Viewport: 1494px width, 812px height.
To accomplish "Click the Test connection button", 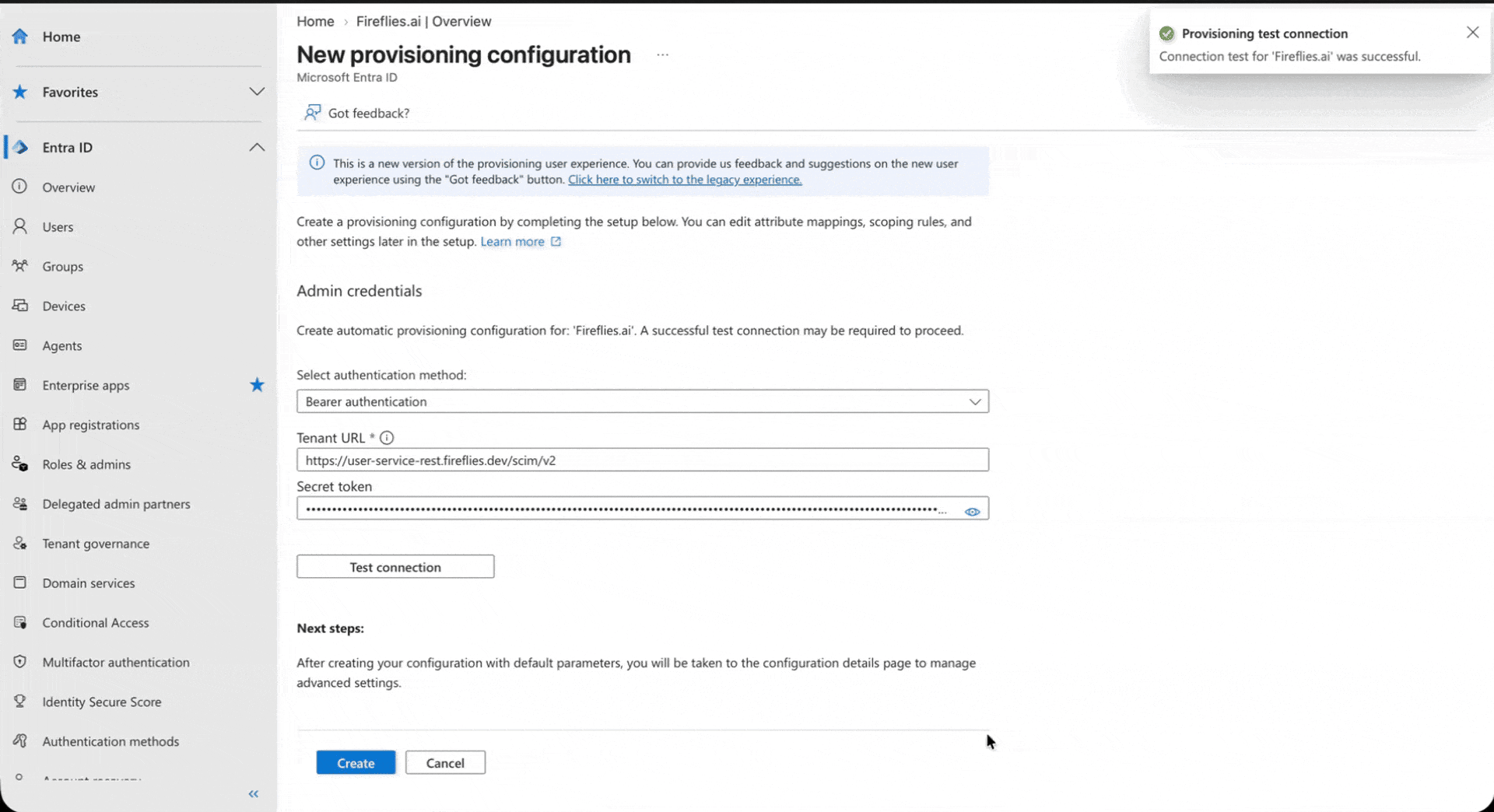I will [x=395, y=567].
